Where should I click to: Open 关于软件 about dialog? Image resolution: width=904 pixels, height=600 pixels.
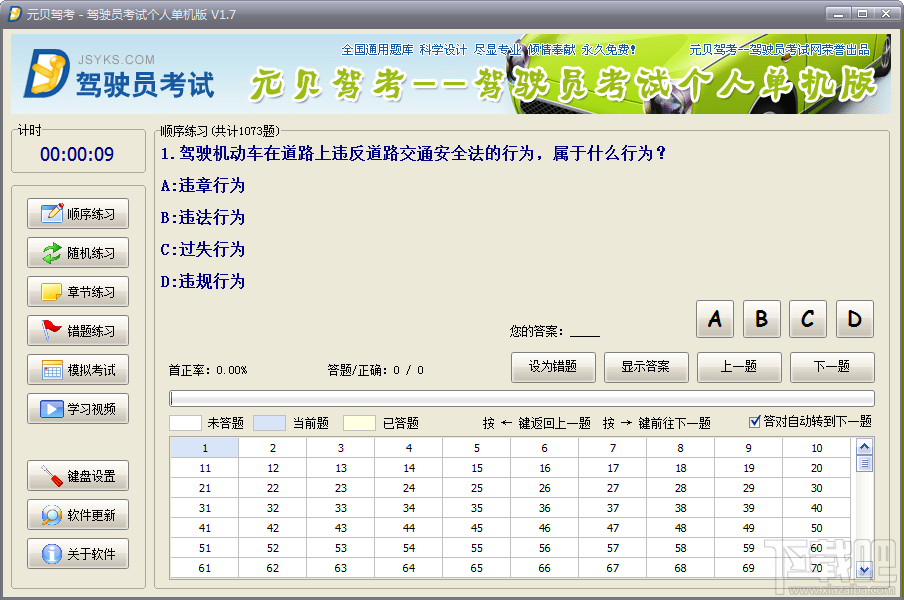pyautogui.click(x=77, y=553)
